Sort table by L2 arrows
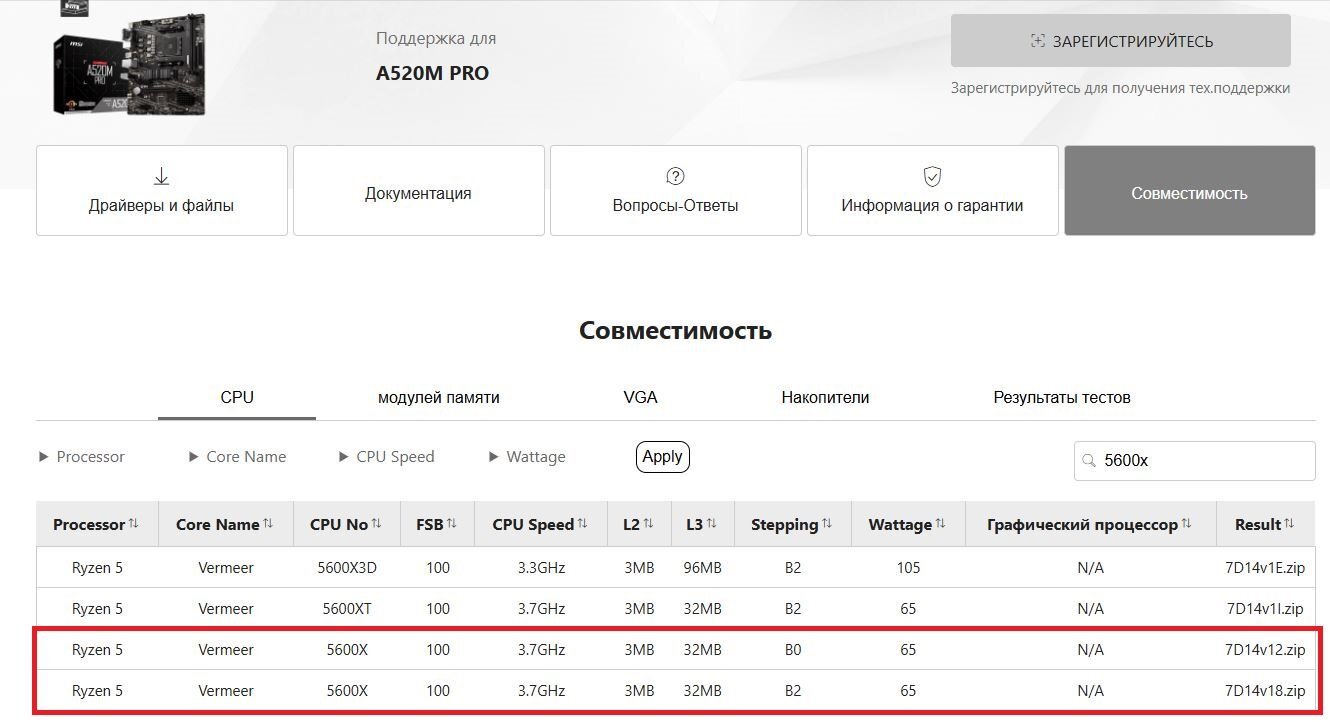1330x722 pixels. 648,524
